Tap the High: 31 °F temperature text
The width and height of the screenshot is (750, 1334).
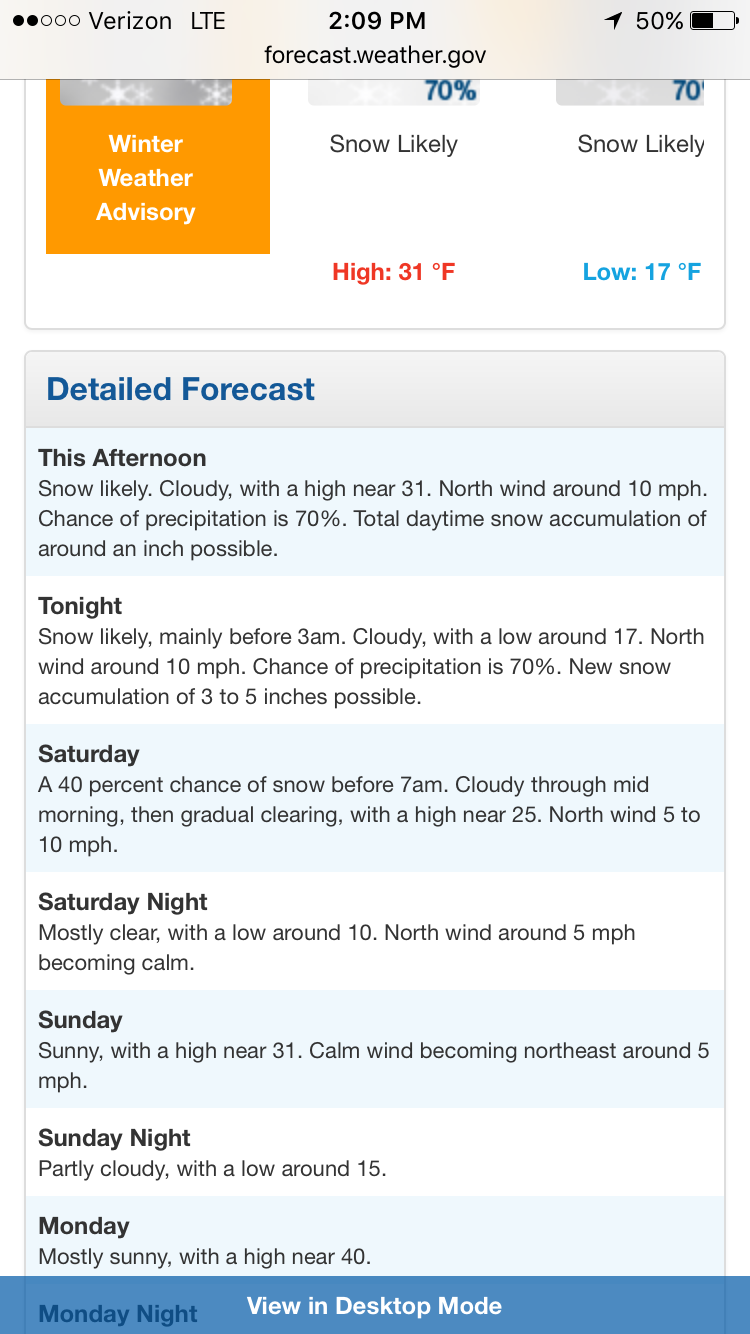coord(394,271)
